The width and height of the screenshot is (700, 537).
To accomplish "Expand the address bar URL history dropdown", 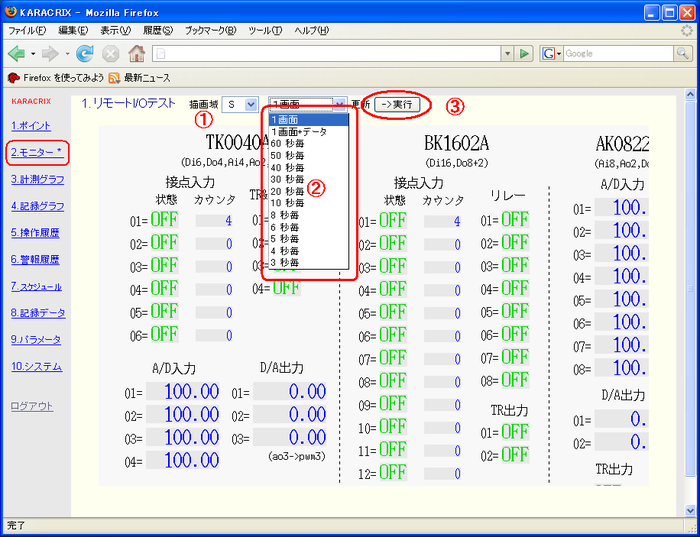I will click(x=507, y=54).
